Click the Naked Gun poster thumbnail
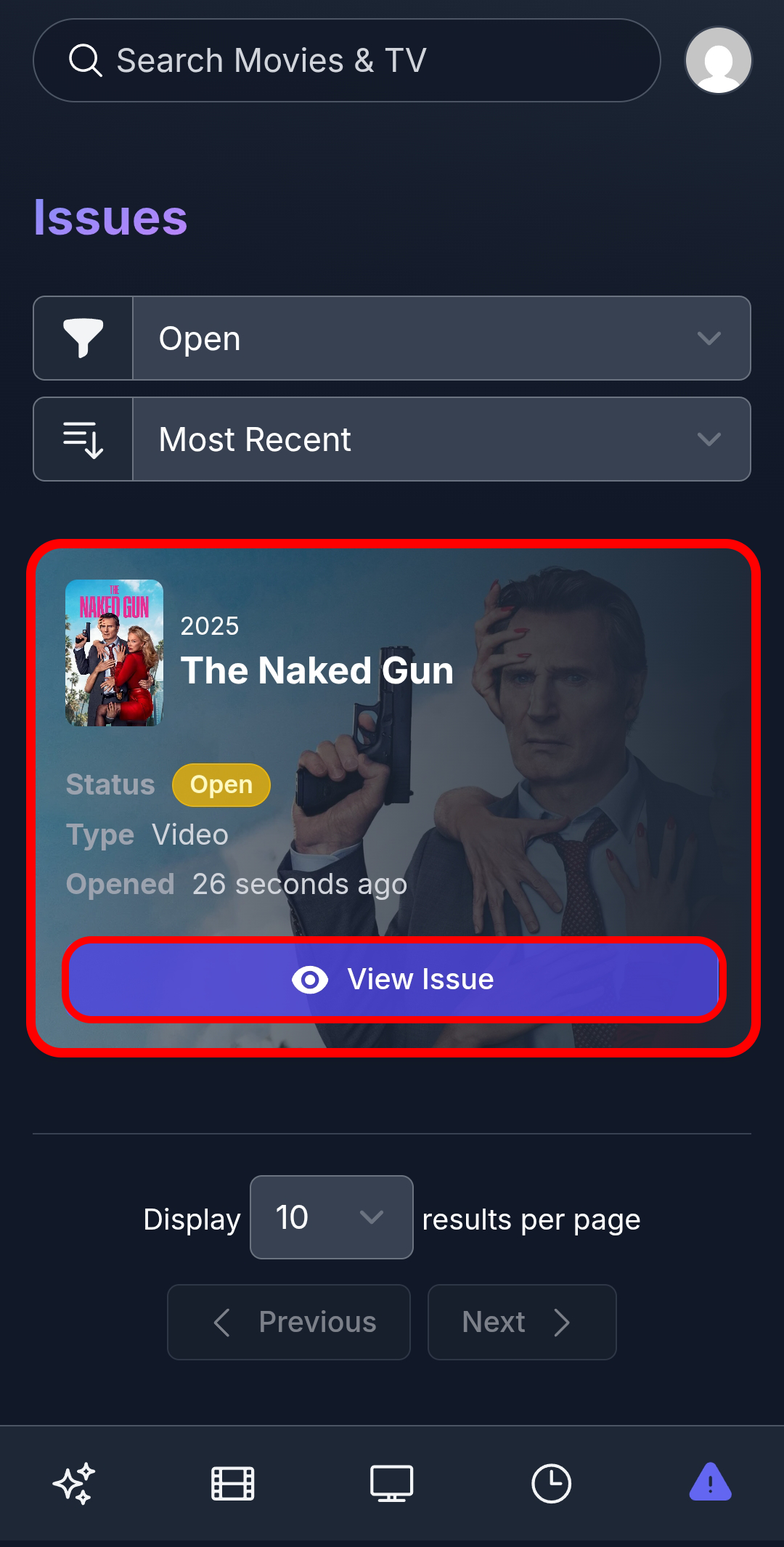 114,653
